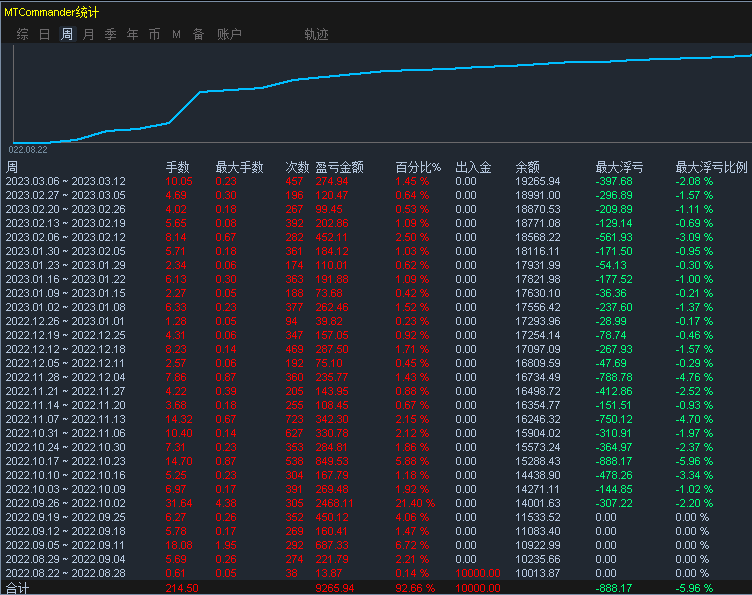Open the 备 notes tab
The image size is (752, 595).
[x=198, y=34]
